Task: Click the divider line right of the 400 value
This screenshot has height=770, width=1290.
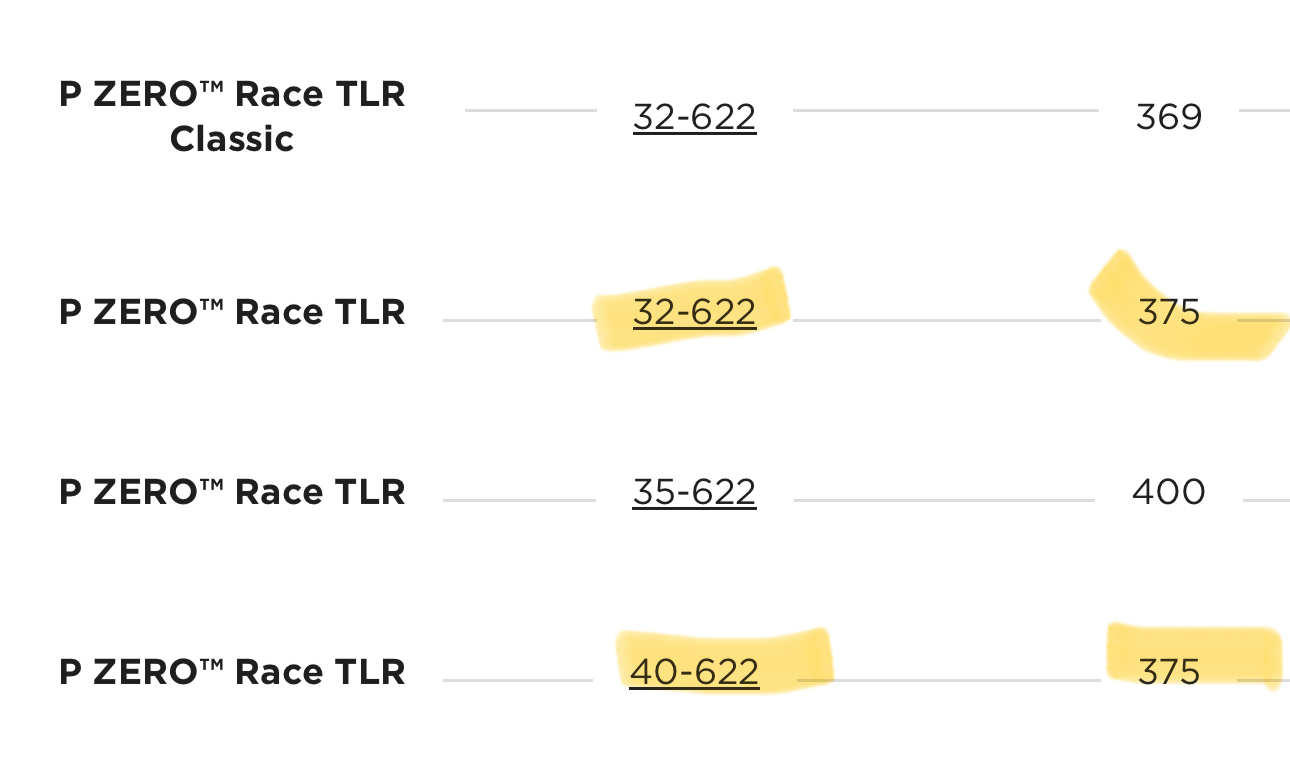Action: click(x=1266, y=500)
